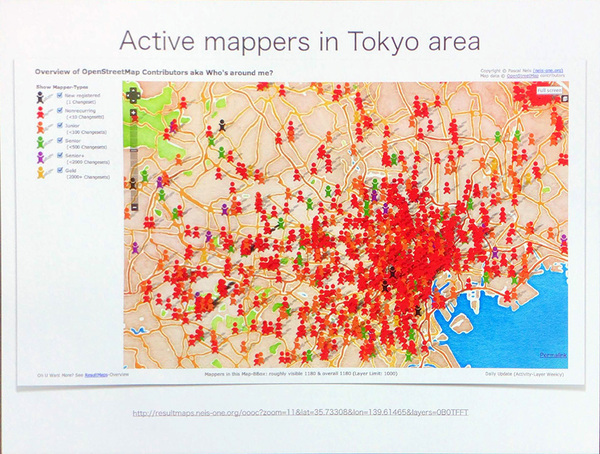Click the yellow Gold mapper legend icon
This screenshot has height=454, width=600.
[x=42, y=172]
